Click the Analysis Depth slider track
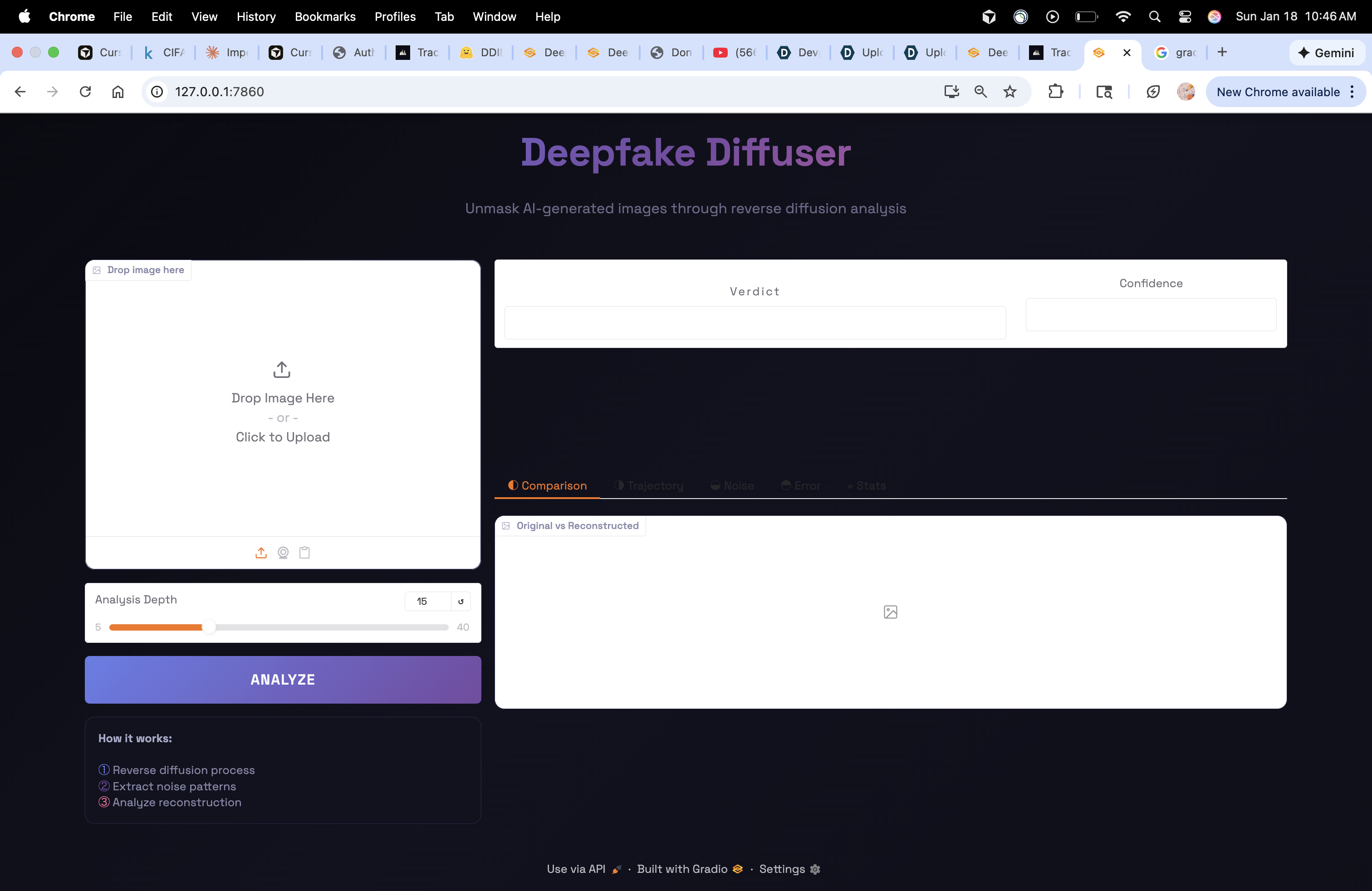This screenshot has height=891, width=1372. point(328,627)
